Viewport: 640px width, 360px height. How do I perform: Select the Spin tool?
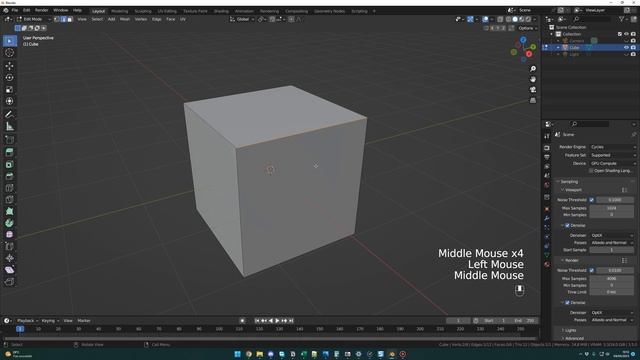pos(10,223)
